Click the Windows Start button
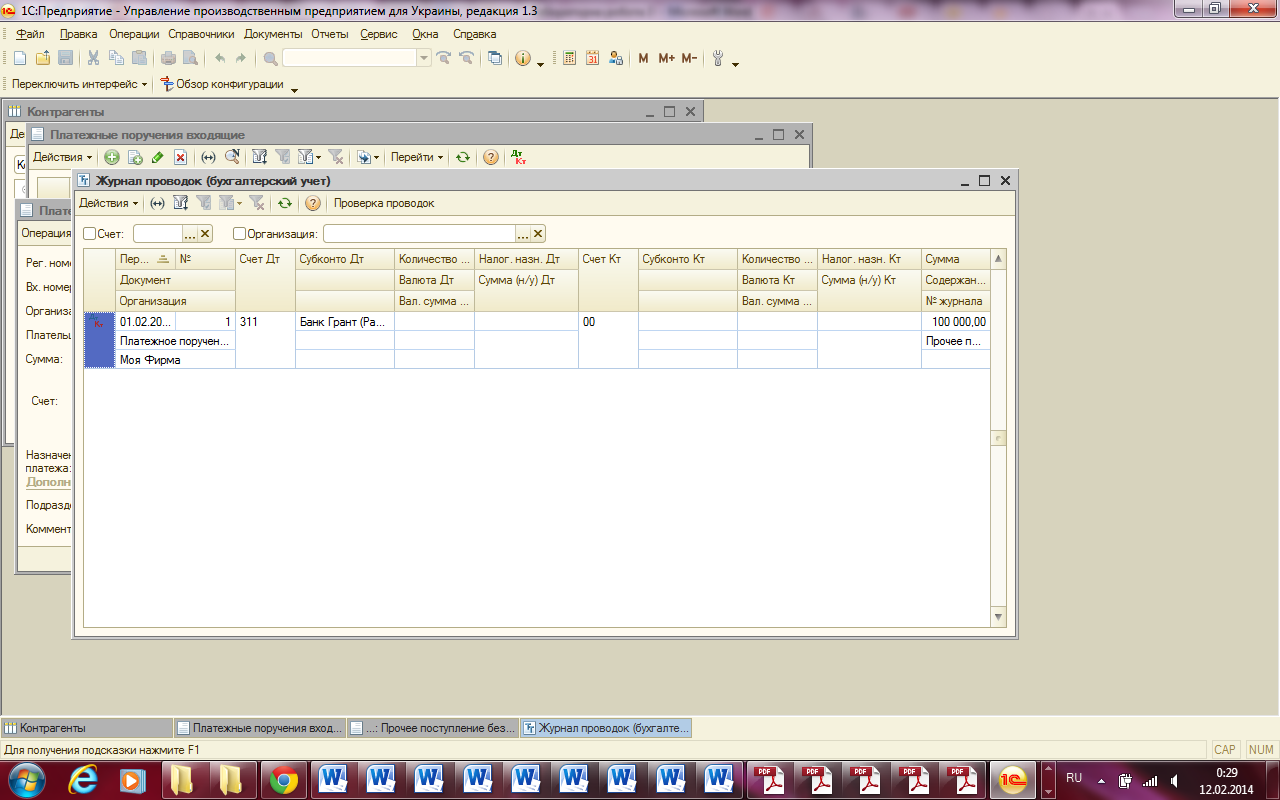 point(25,778)
